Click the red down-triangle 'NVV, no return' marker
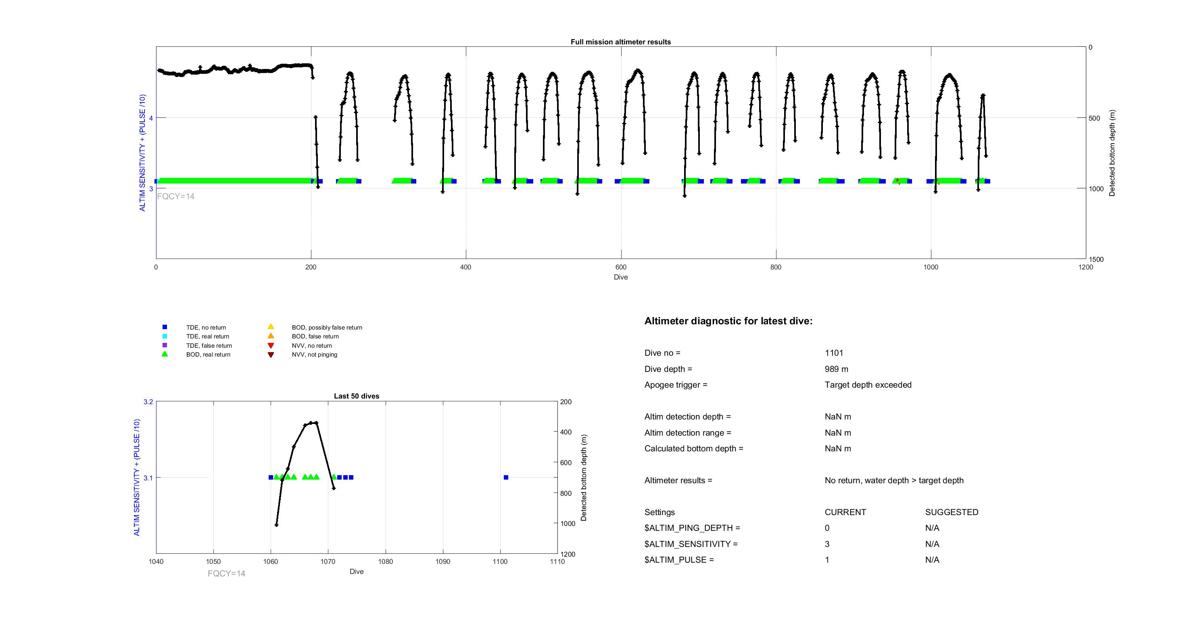Viewport: 1200px width, 622px height. click(270, 345)
